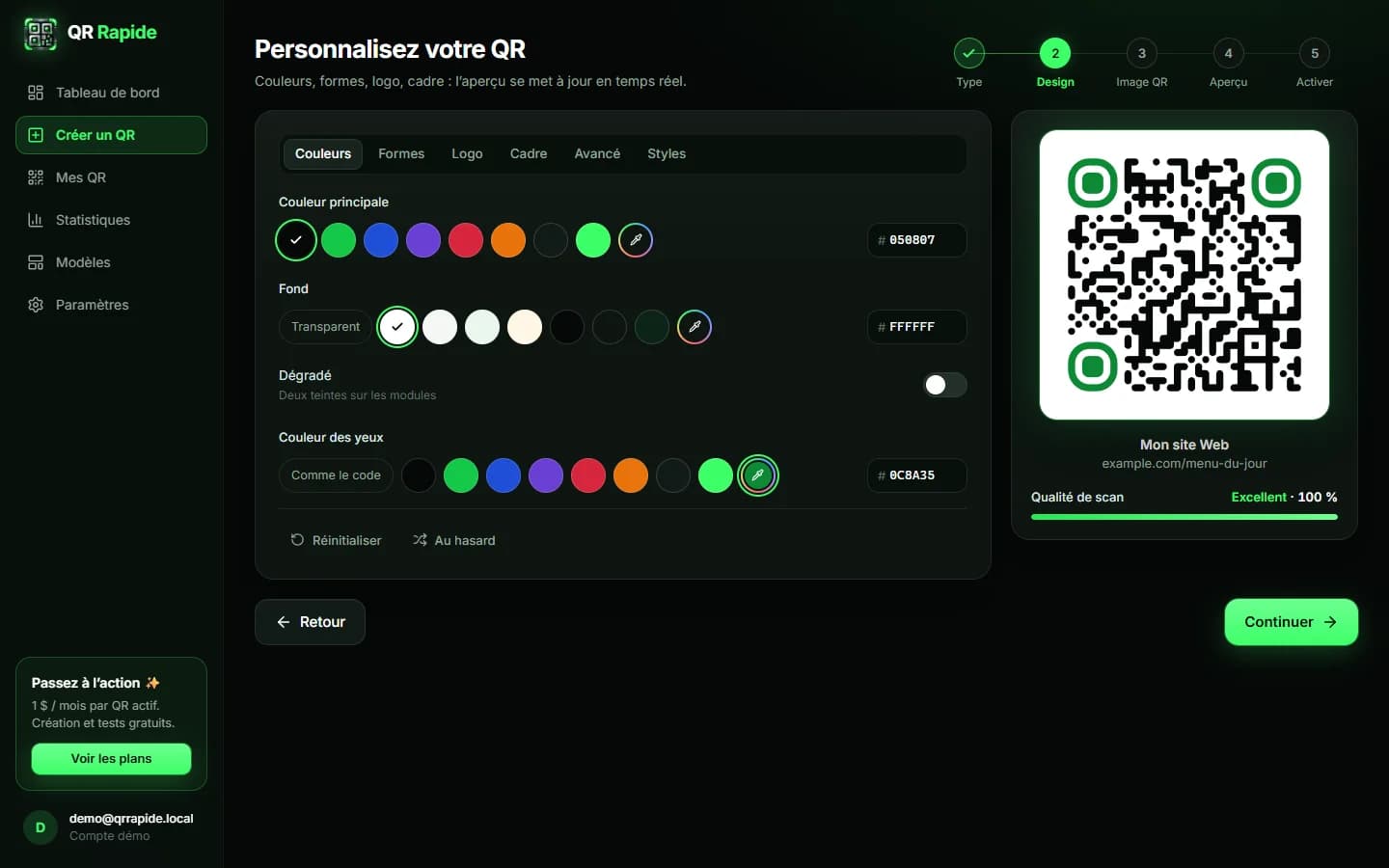This screenshot has width=1389, height=868.
Task: Open custom eyedropper for Fond color
Action: [x=694, y=327]
